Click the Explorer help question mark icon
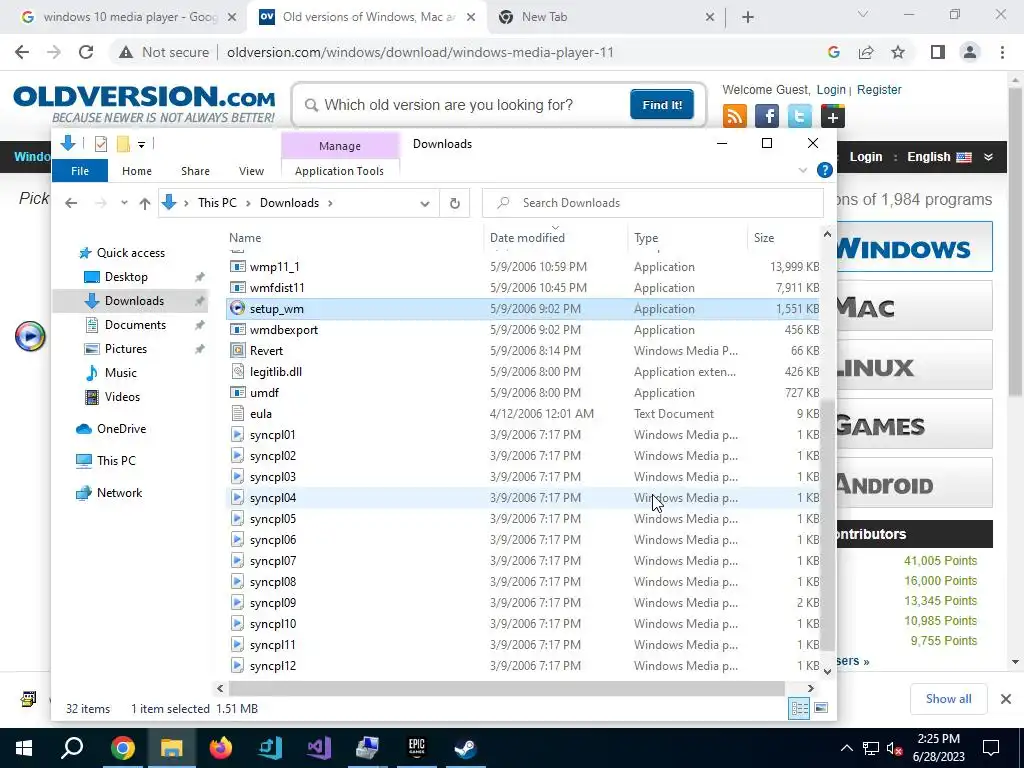Image resolution: width=1024 pixels, height=768 pixels. (825, 170)
